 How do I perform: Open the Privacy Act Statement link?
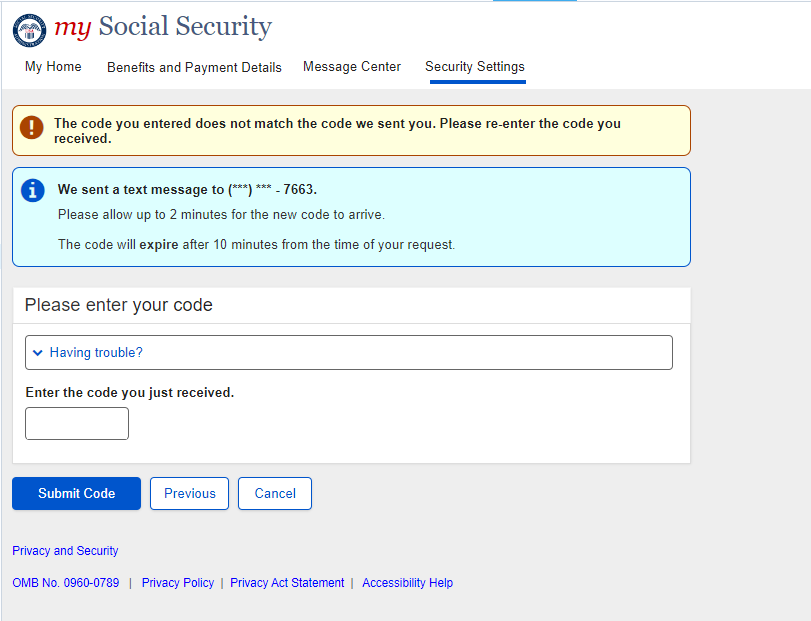tap(287, 583)
